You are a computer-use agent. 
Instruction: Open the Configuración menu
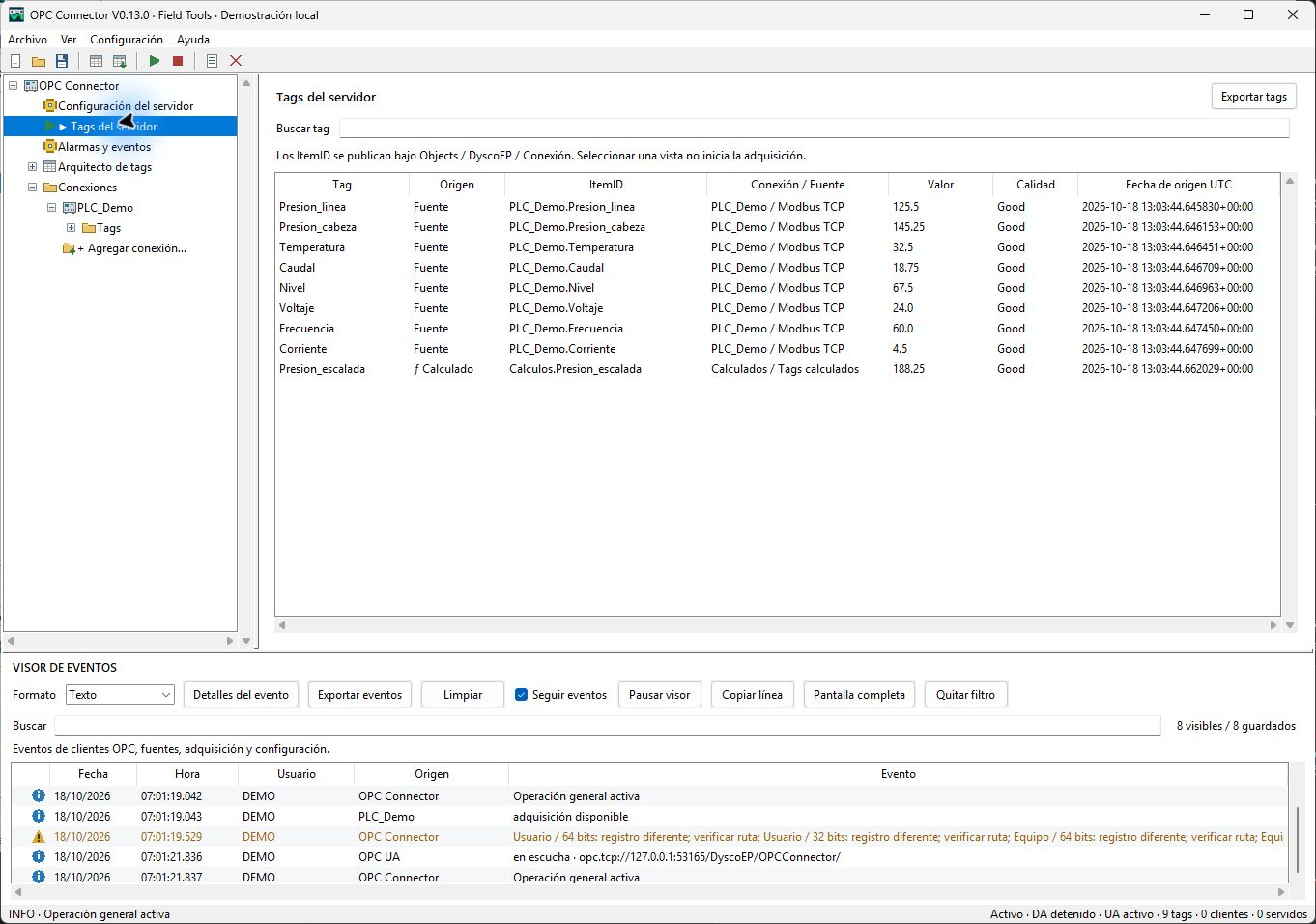click(x=127, y=40)
